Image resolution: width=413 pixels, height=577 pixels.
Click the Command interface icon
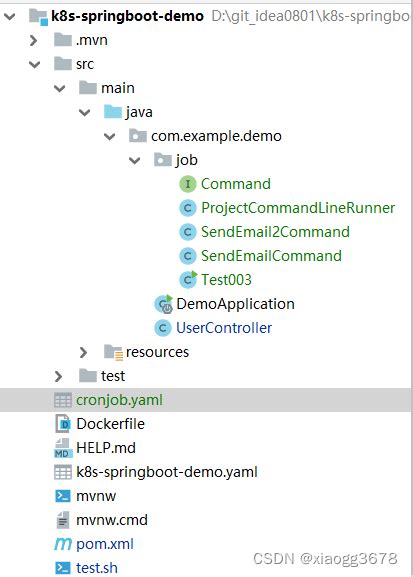click(188, 184)
